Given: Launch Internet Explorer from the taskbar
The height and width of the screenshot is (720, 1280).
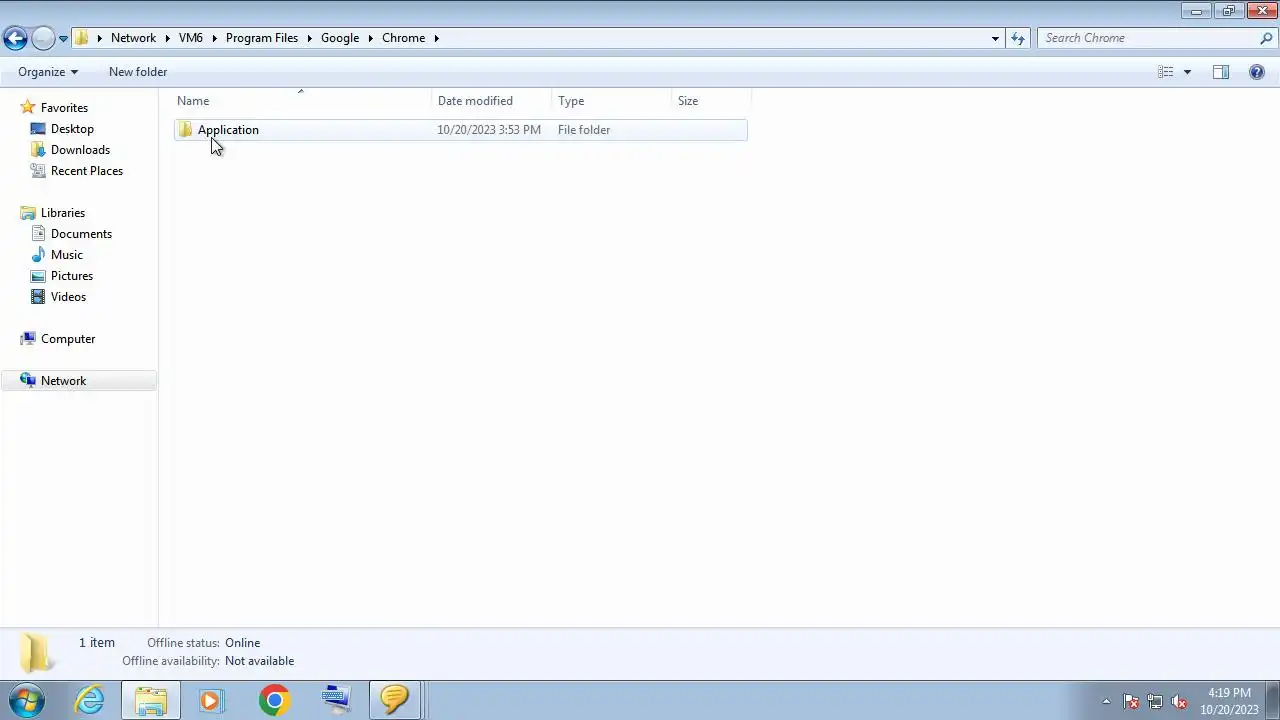Looking at the screenshot, I should click(90, 700).
